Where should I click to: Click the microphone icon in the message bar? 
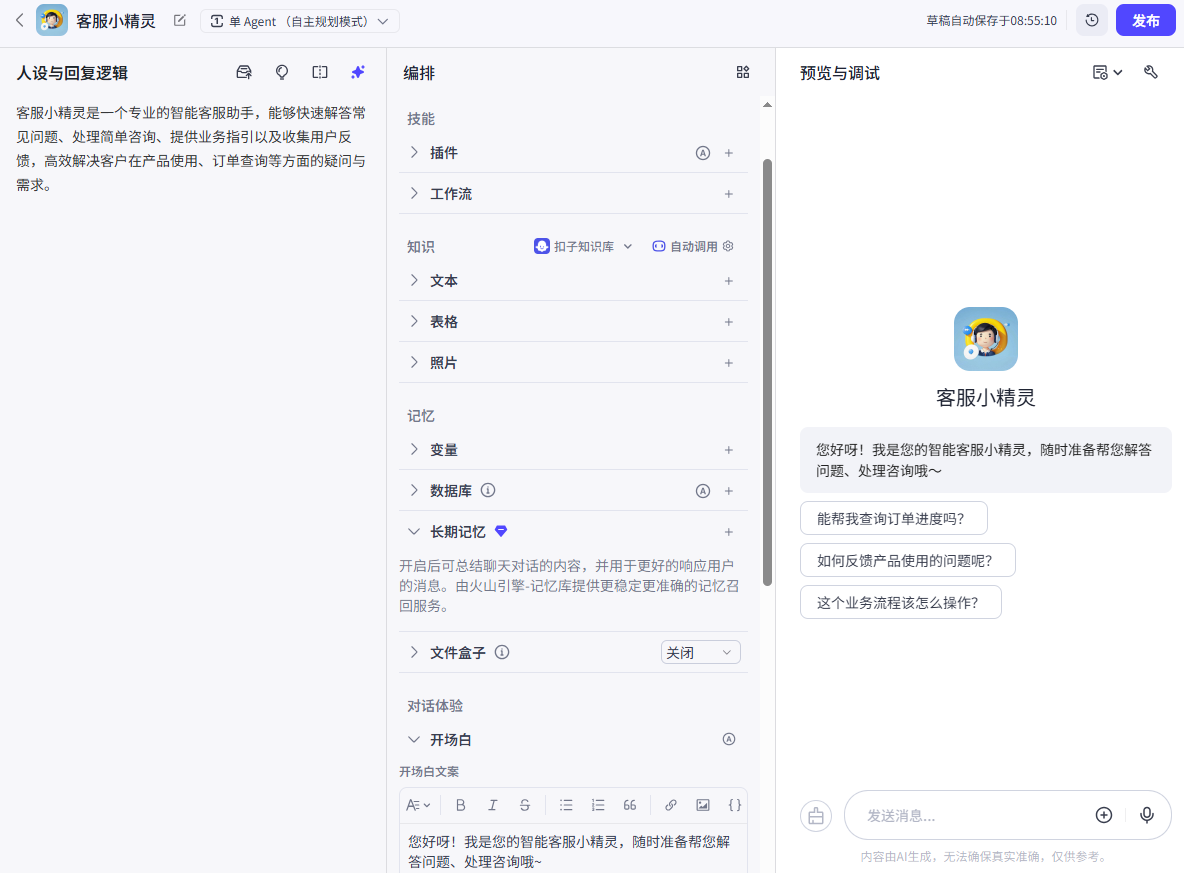1147,815
